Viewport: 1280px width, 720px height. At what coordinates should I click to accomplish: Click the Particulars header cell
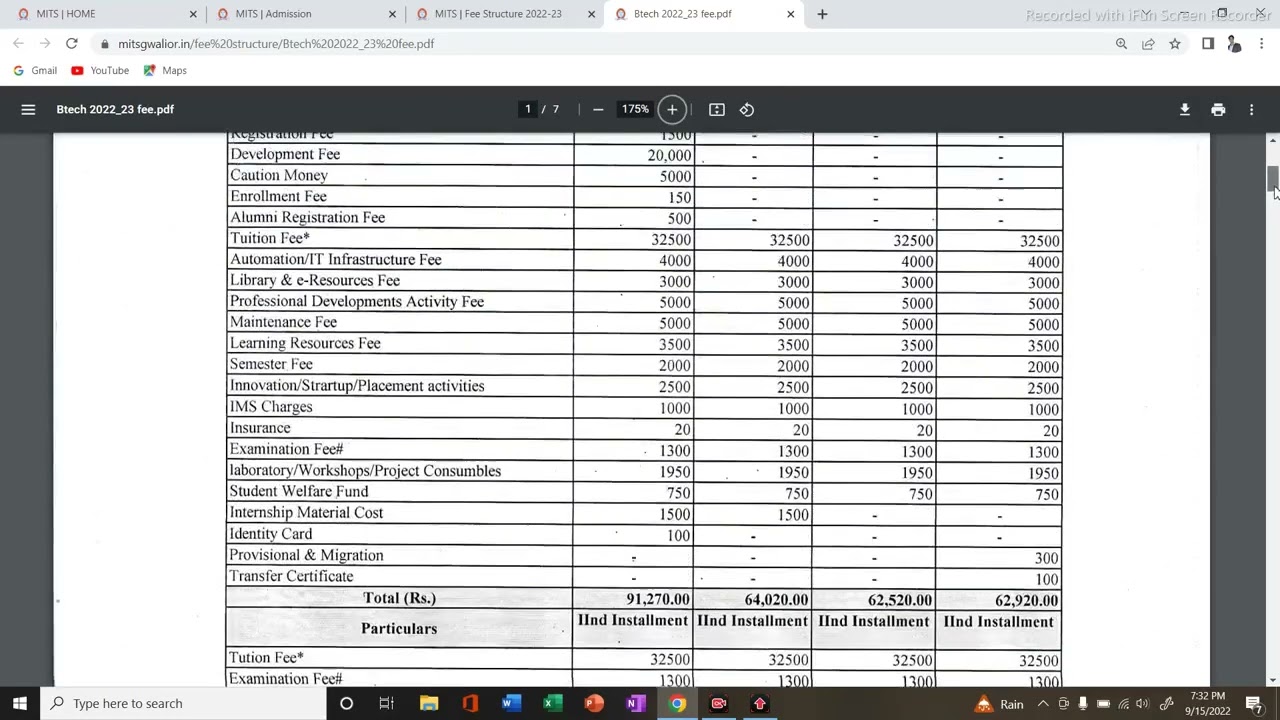pyautogui.click(x=399, y=628)
